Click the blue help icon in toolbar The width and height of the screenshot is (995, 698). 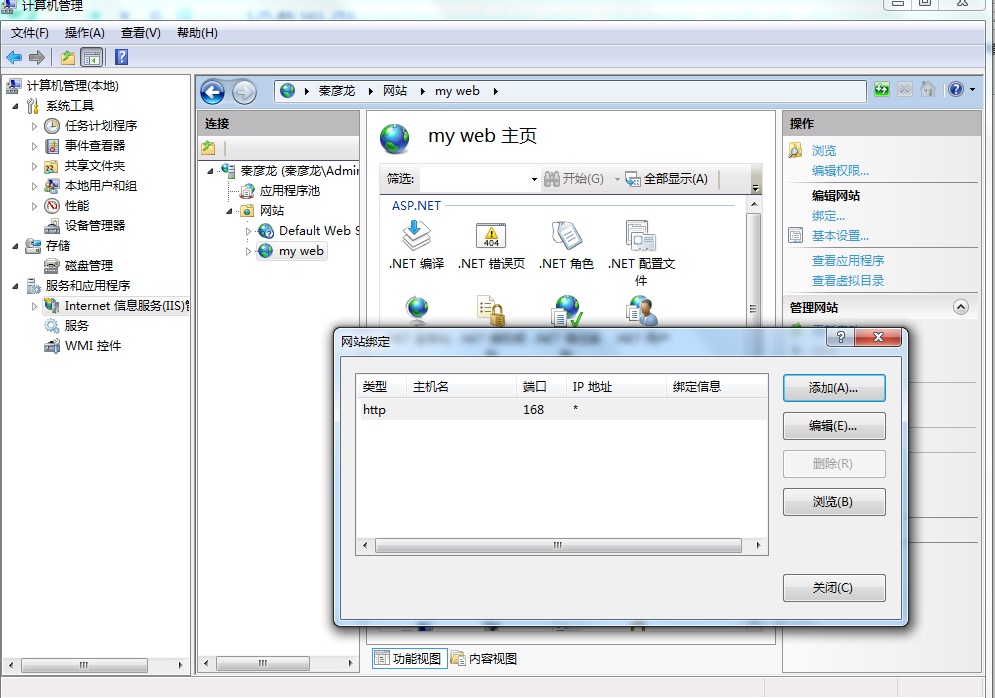[x=121, y=58]
